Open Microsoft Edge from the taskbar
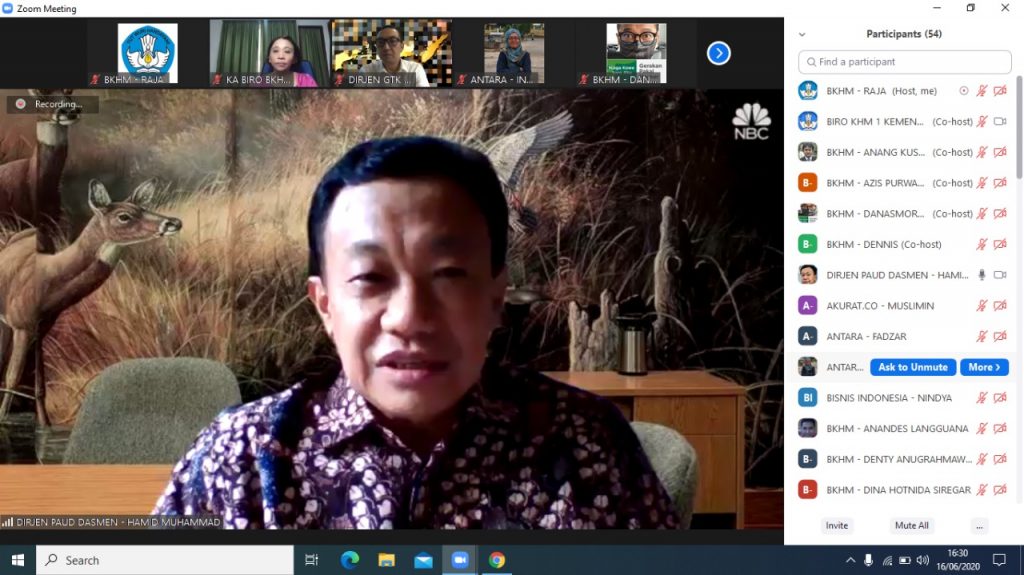Viewport: 1024px width, 575px height. click(x=350, y=560)
